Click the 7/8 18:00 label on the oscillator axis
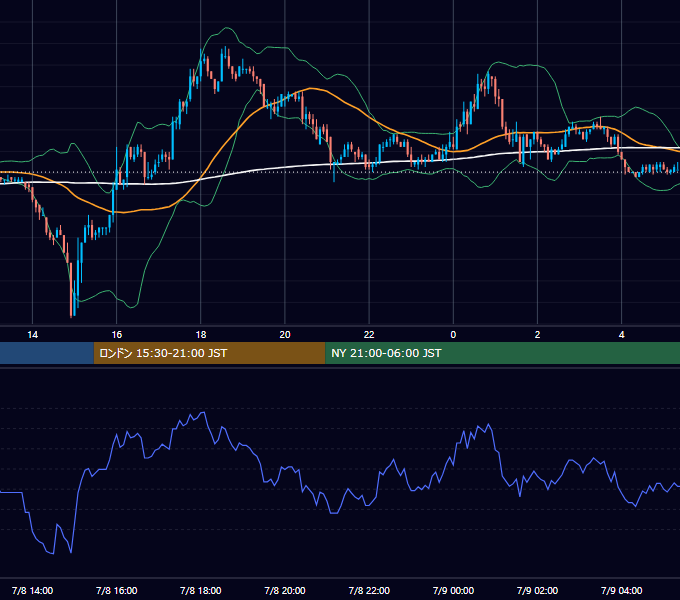This screenshot has width=680, height=600. [201, 590]
